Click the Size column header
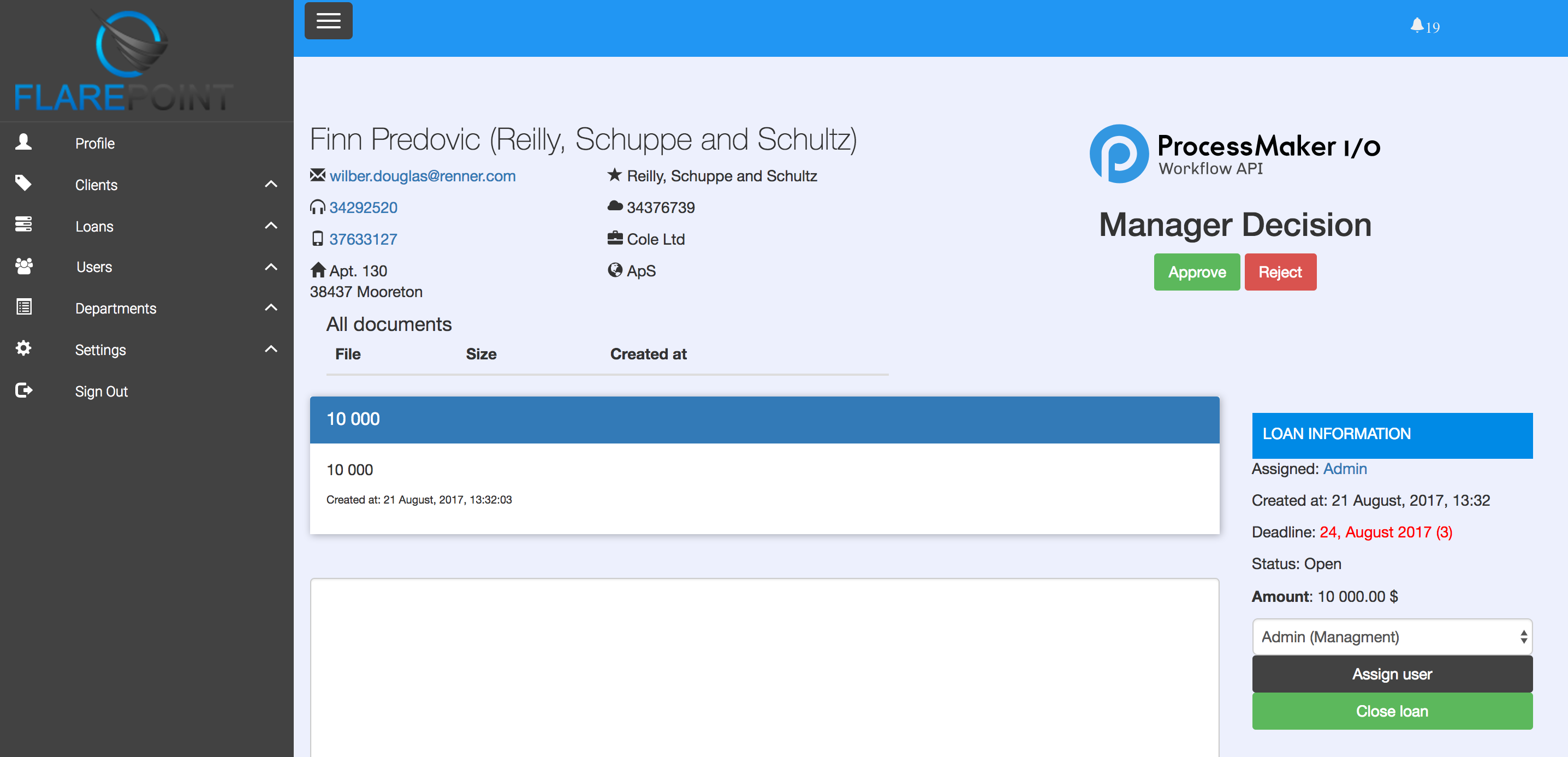Image resolution: width=1568 pixels, height=757 pixels. tap(481, 354)
